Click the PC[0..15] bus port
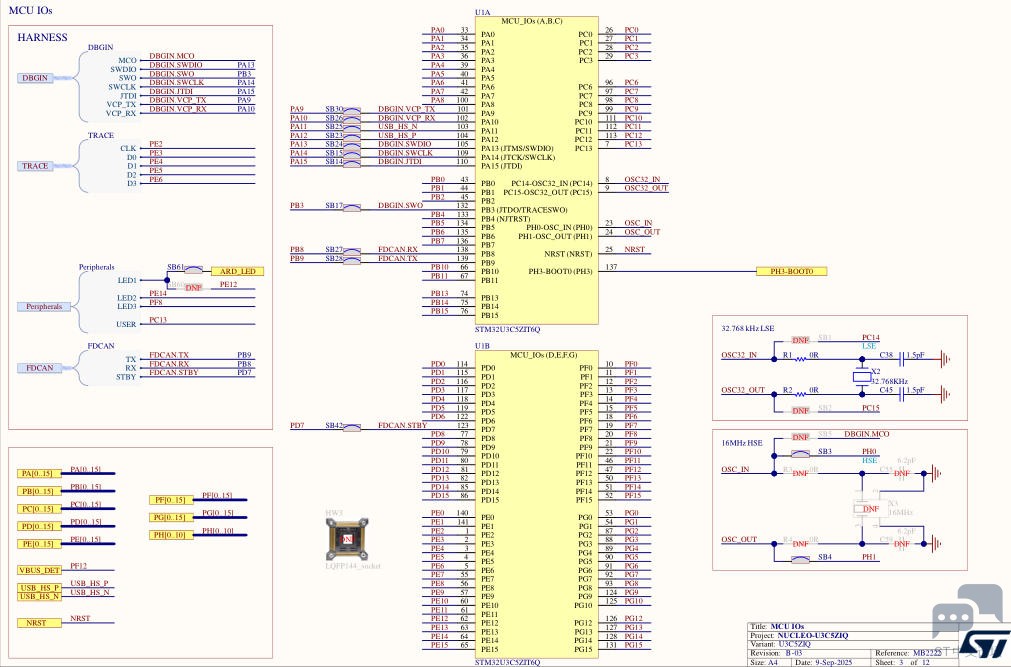1011x667 pixels. 39,509
